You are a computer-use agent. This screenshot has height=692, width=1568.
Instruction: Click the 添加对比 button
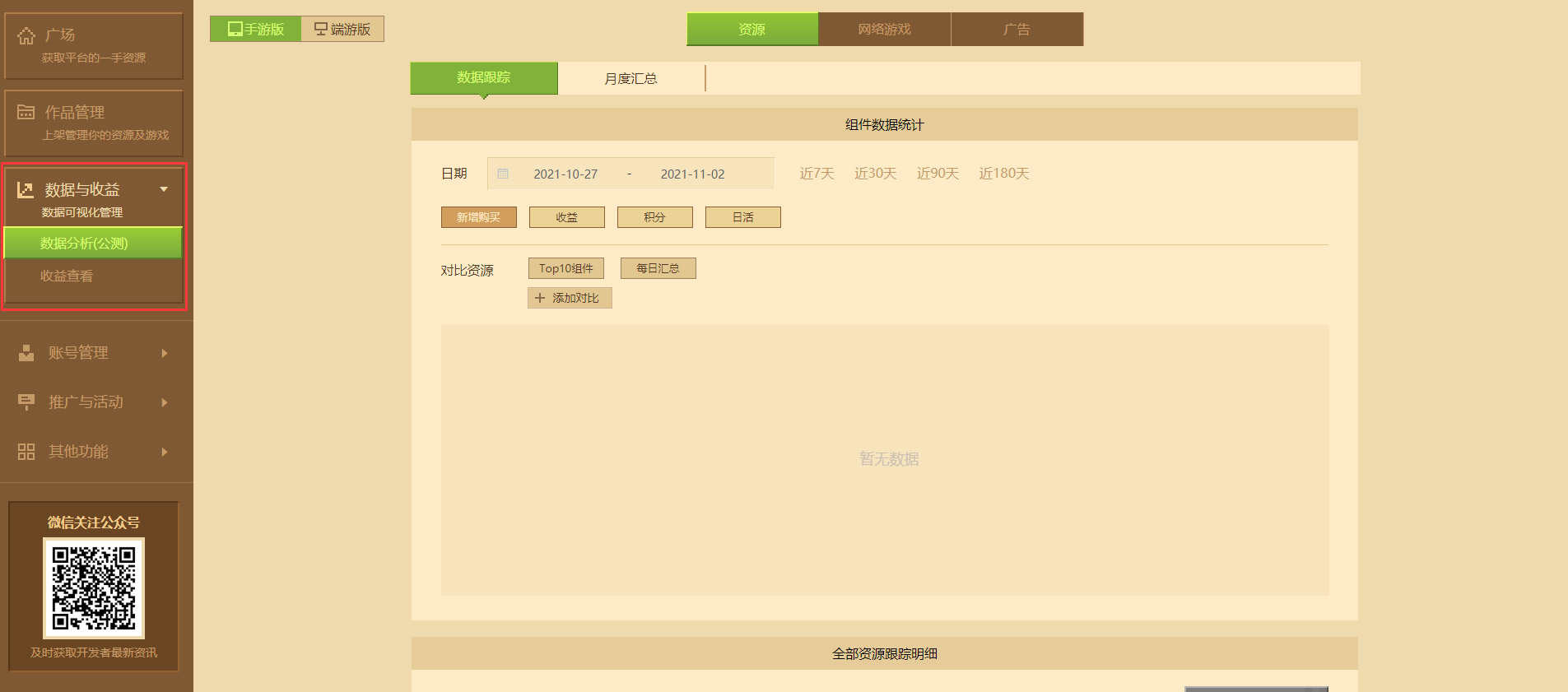(570, 298)
